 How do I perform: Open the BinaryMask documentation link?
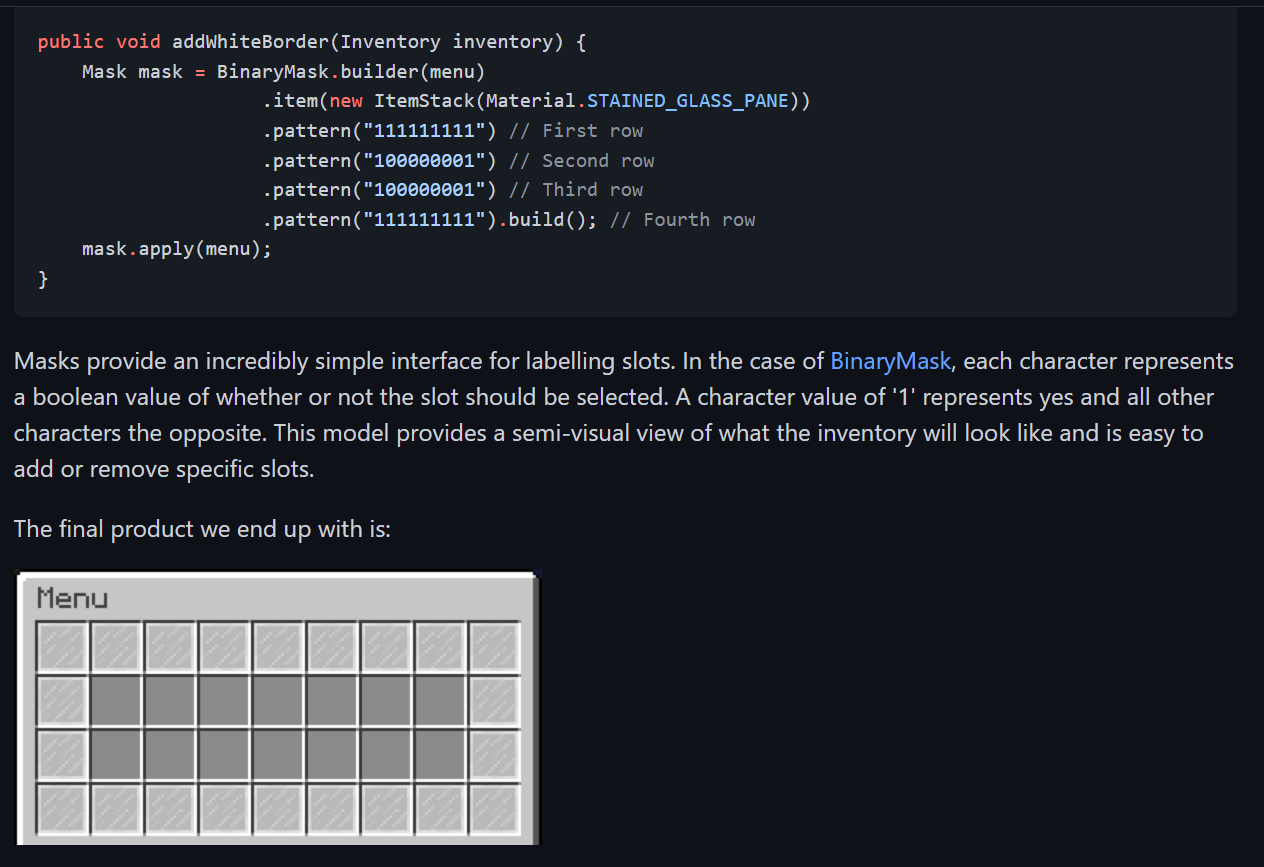click(x=890, y=361)
